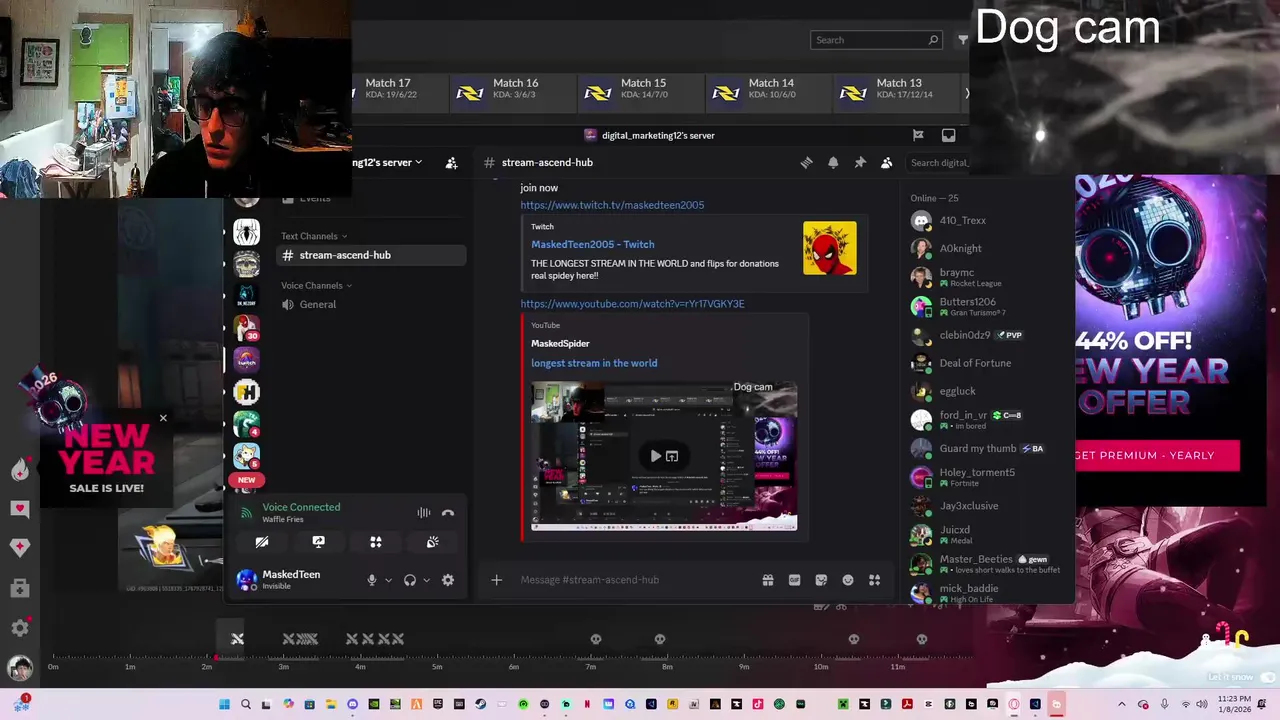Open the MaskedTeen2005 - Twitch embed title
Image resolution: width=1280 pixels, height=720 pixels.
[592, 244]
